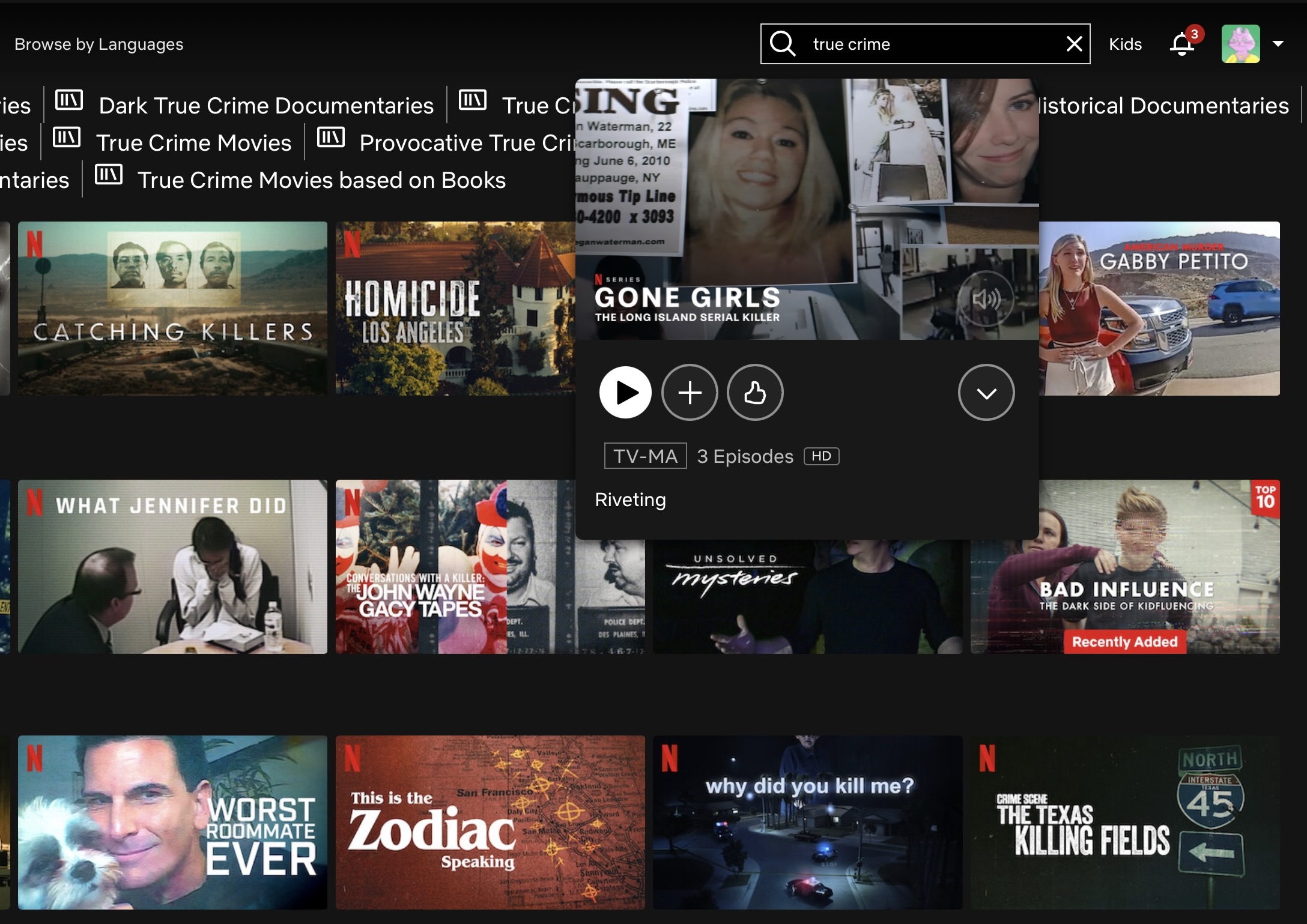Image resolution: width=1307 pixels, height=924 pixels.
Task: Open Worst Roommate Ever title
Action: tap(173, 823)
